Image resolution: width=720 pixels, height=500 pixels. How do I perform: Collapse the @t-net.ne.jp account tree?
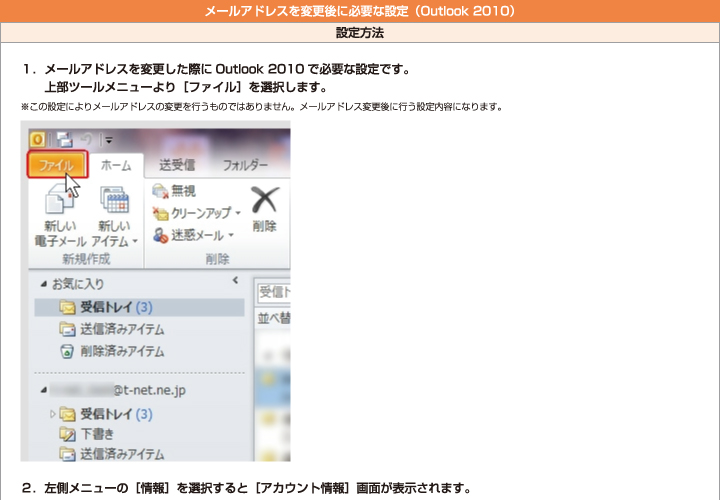click(44, 390)
